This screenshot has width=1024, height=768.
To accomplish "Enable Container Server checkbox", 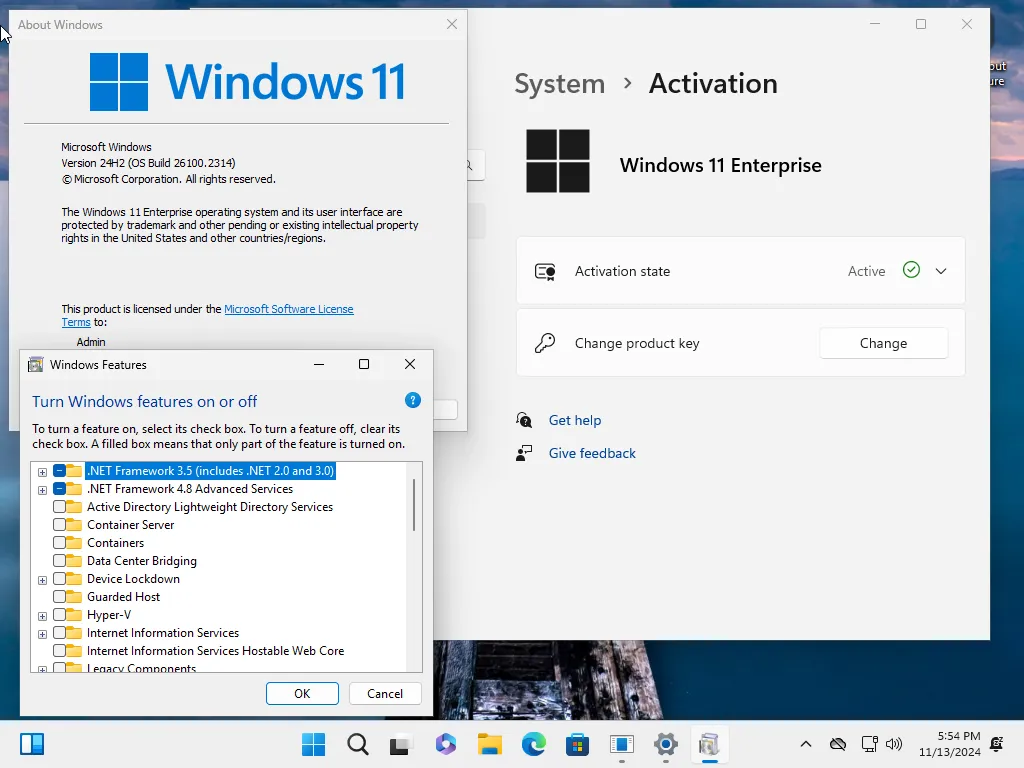I will coord(59,524).
